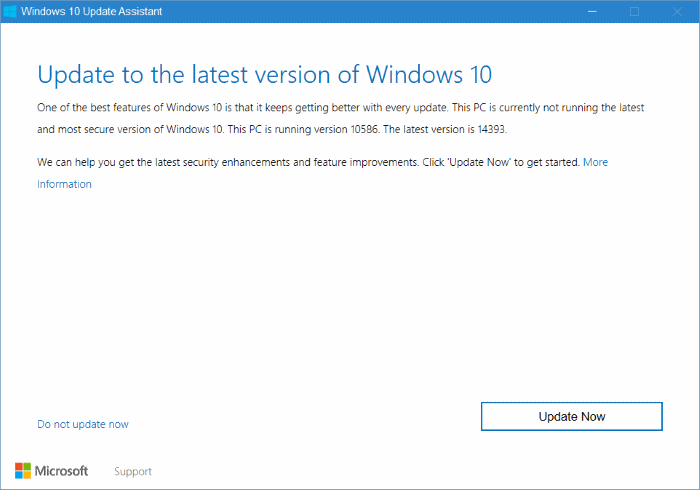The image size is (700, 490).
Task: Open the Support link in the footer
Action: [x=133, y=471]
